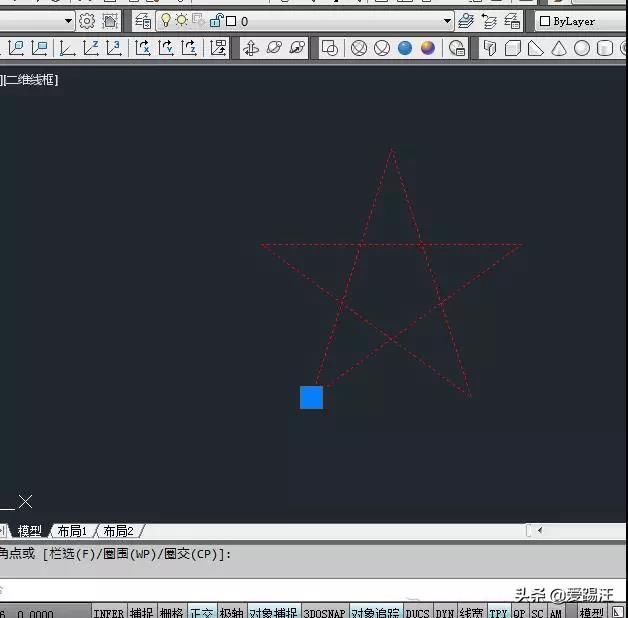Viewport: 628px width, 618px height.
Task: Toggle 3DOSNAP in status bar
Action: tap(324, 613)
